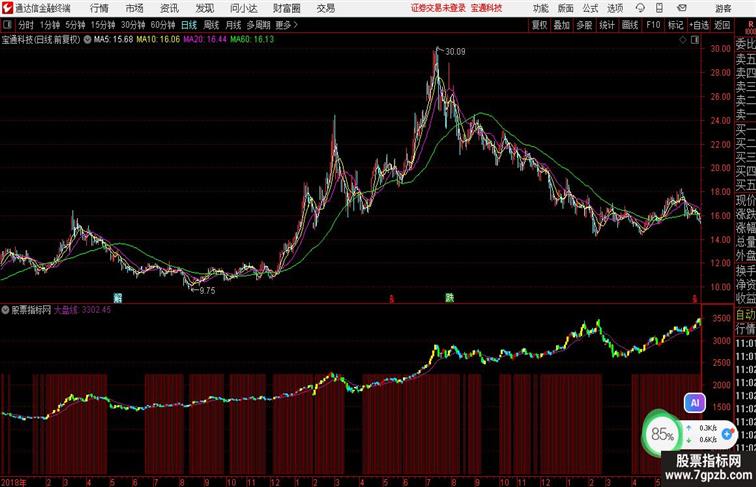Expand 股票指标网 sub-indicator dropdown icon
Viewport: 756px width, 487px height.
pyautogui.click(x=5, y=310)
